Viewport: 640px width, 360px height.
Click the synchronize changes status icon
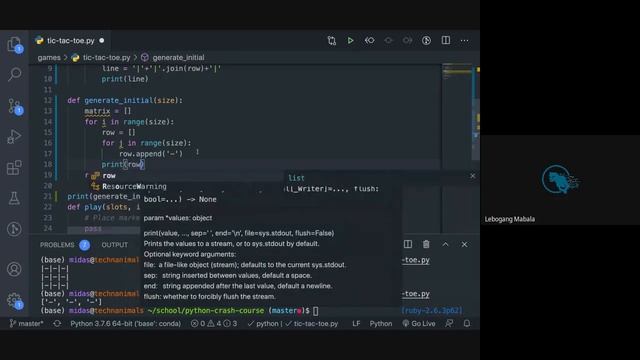57,324
